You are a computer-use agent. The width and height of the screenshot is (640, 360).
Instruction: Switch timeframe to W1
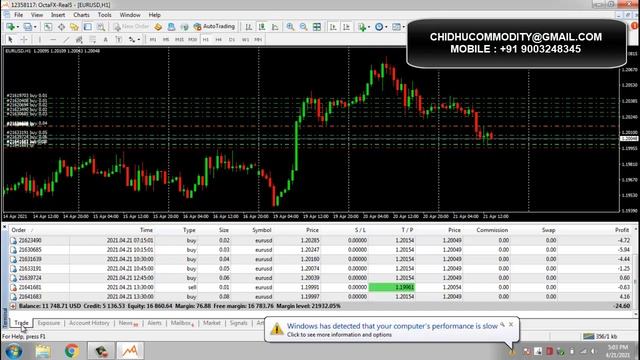coord(245,40)
